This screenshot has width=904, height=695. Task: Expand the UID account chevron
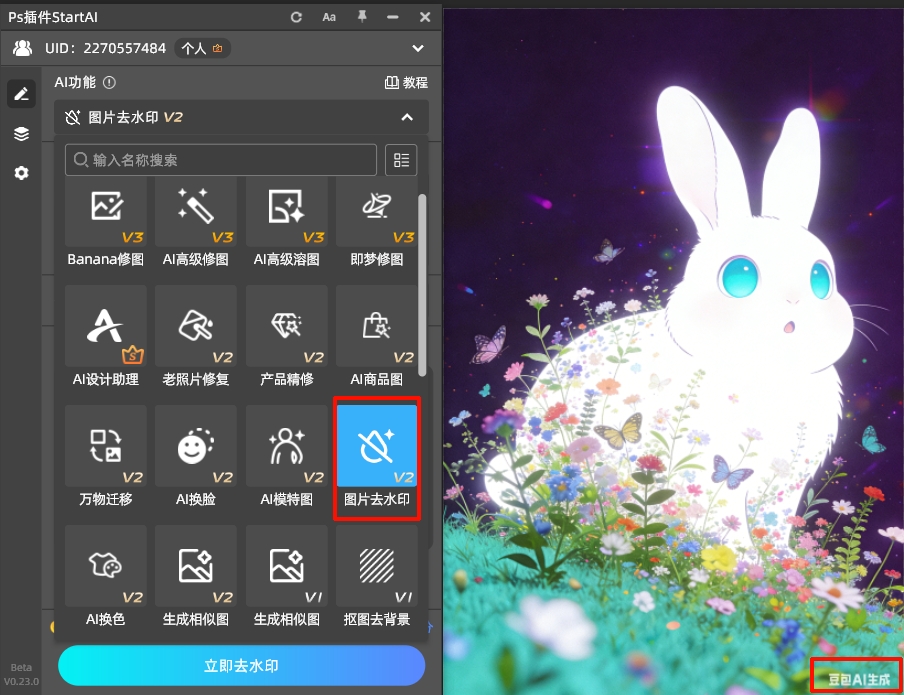click(x=418, y=48)
